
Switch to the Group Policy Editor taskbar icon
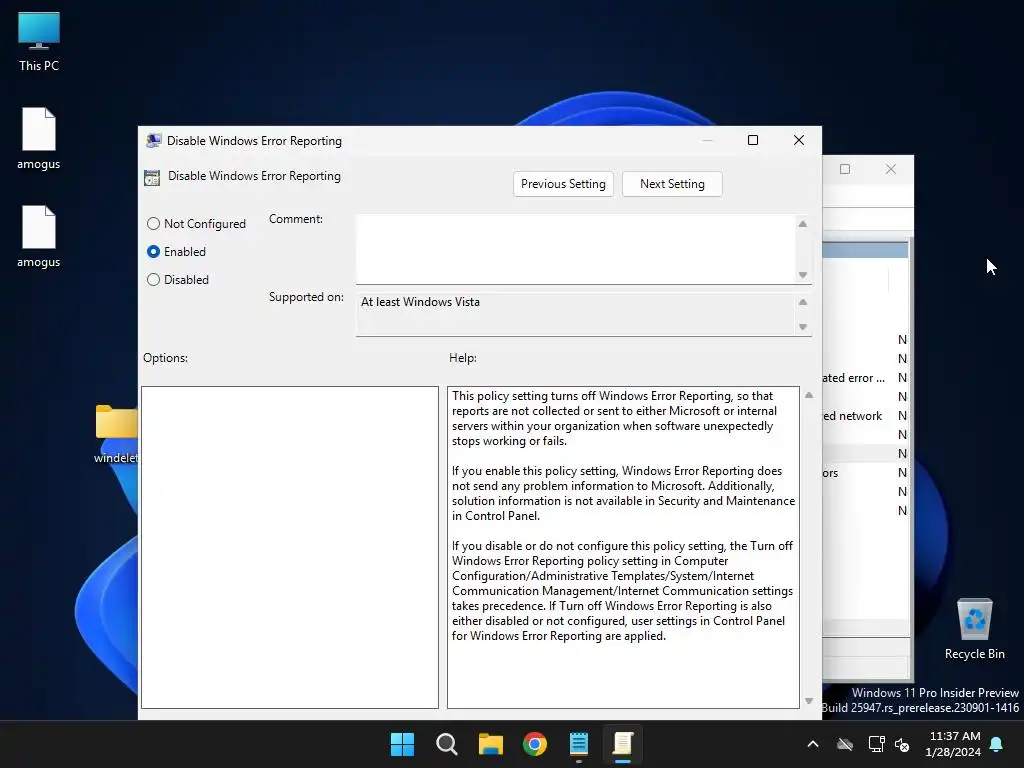click(623, 744)
